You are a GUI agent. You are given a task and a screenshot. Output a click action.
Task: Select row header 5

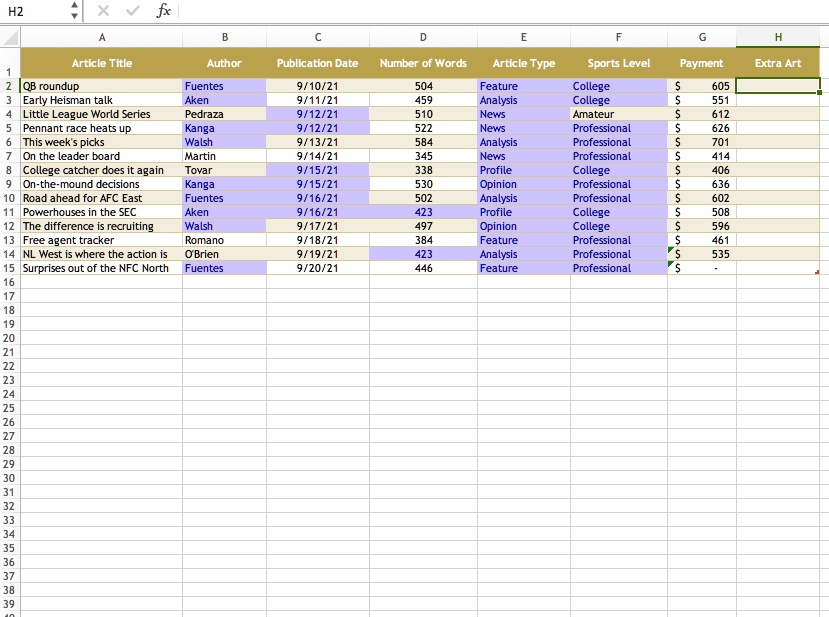[x=8, y=128]
